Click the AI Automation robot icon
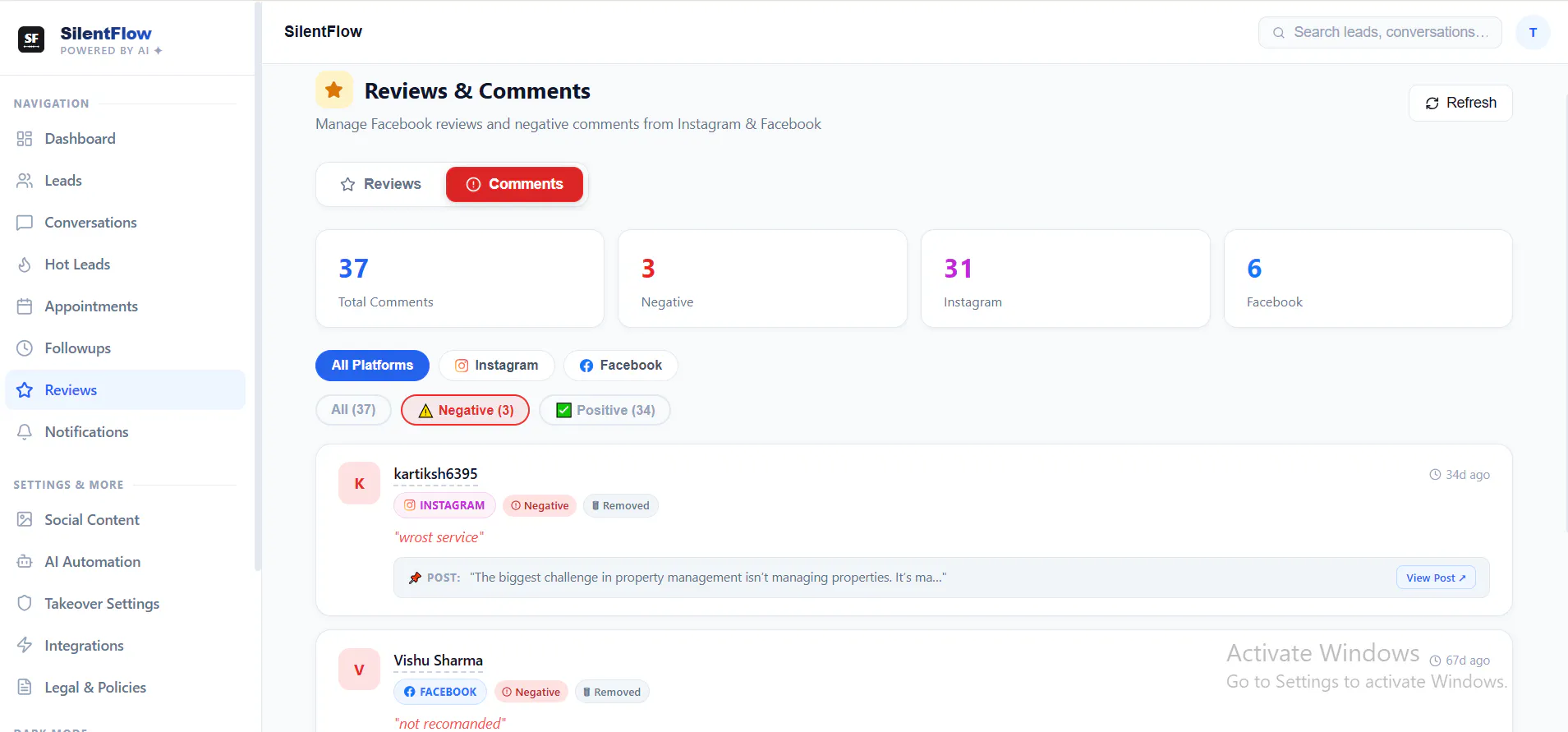Screen dimensions: 1568x732 (25, 562)
